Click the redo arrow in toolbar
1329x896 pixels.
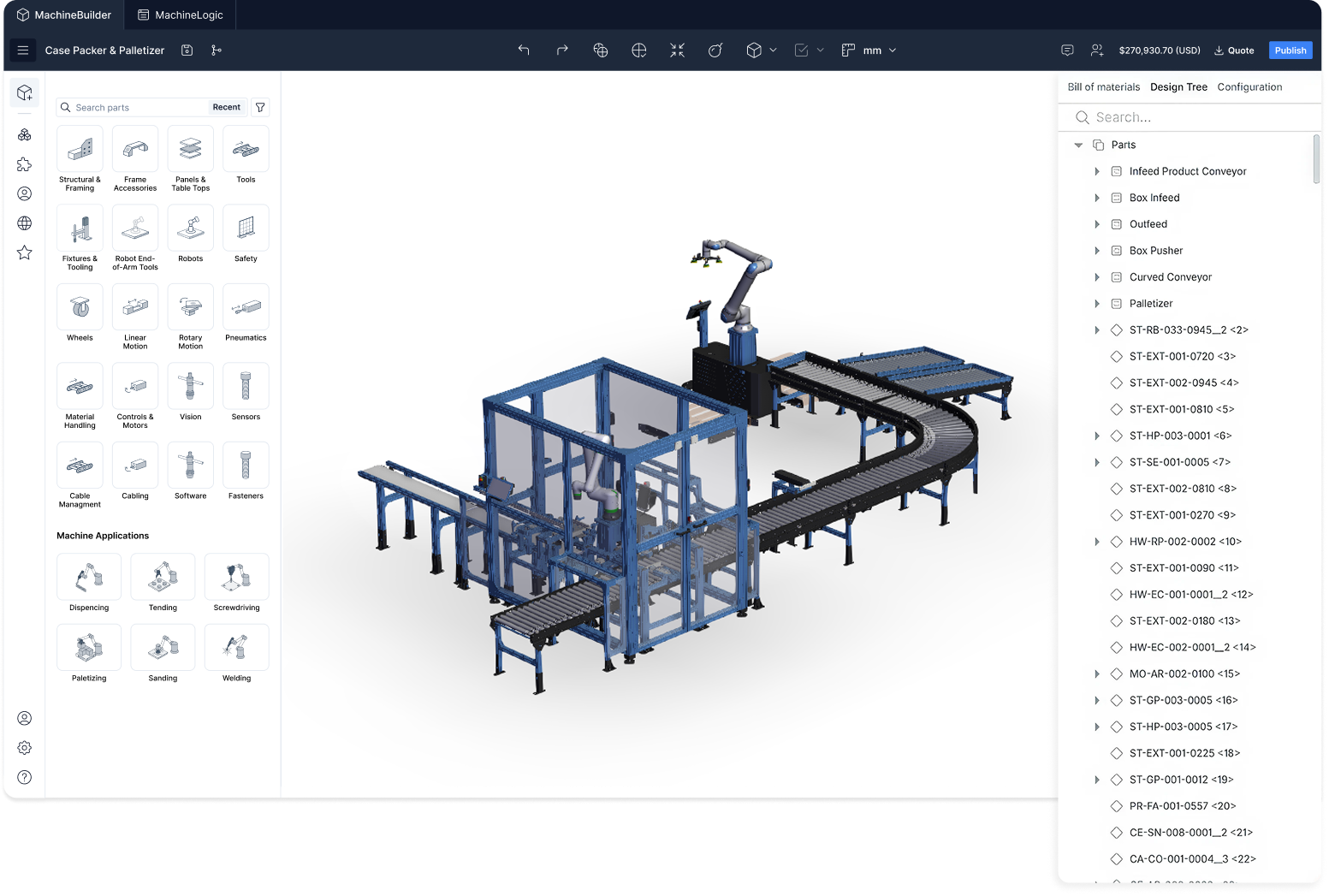[x=562, y=50]
